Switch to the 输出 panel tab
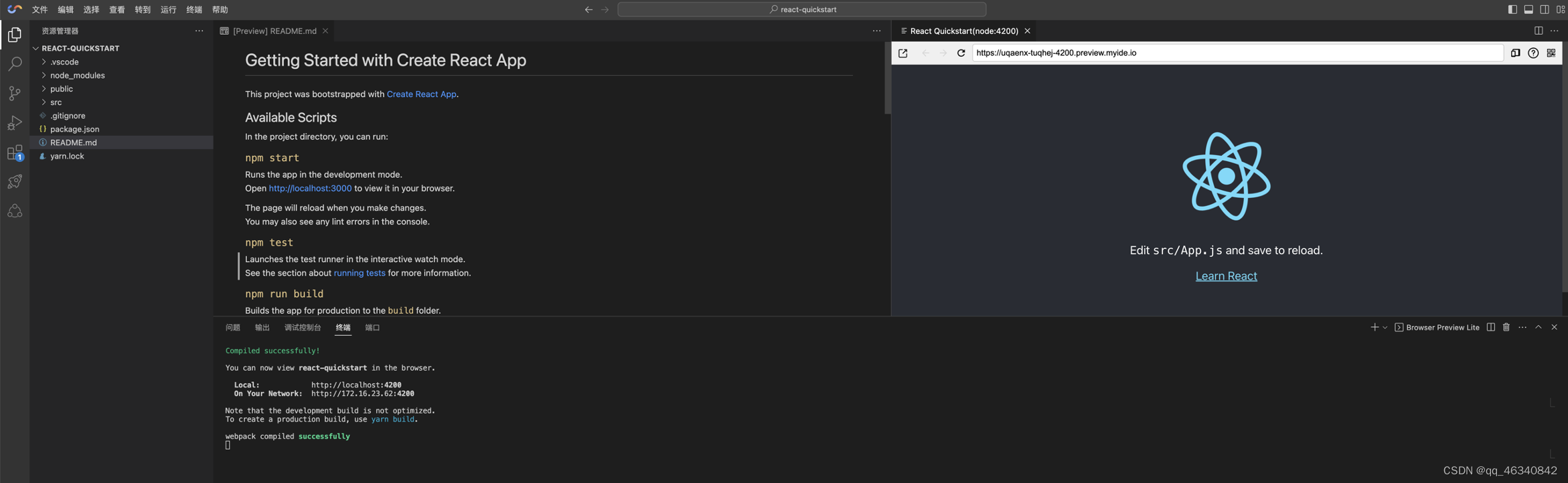 262,327
